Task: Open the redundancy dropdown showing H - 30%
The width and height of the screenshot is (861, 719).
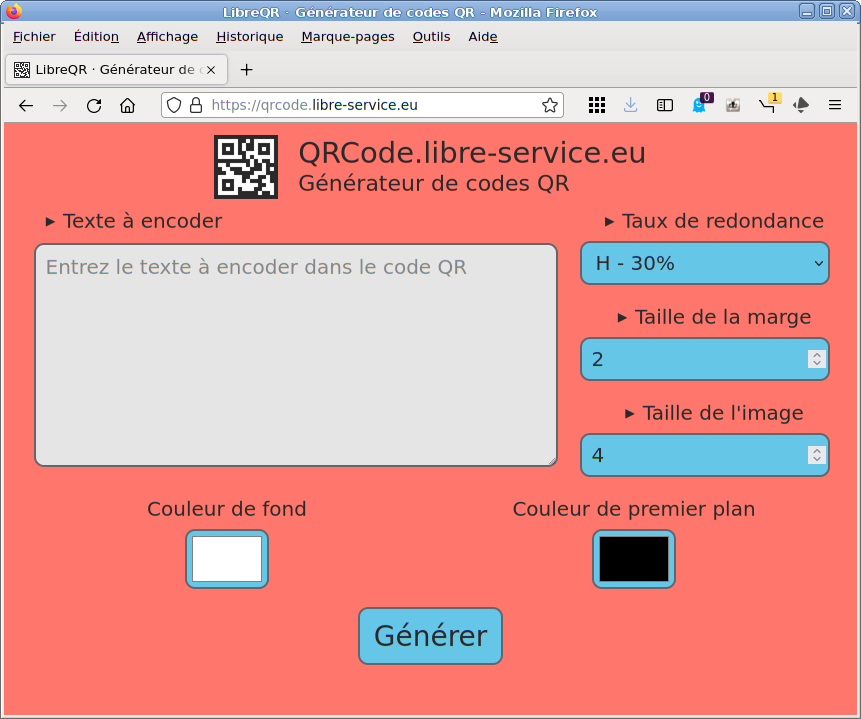Action: 705,264
